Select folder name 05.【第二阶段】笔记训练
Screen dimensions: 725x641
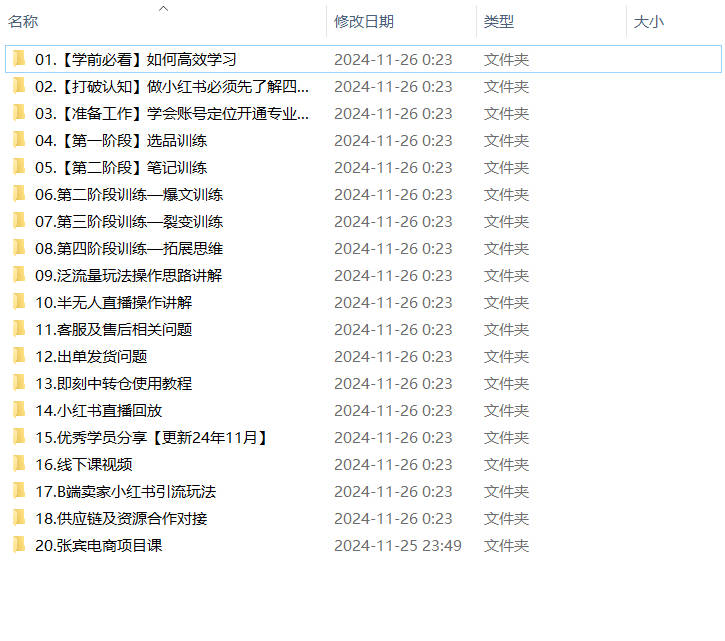121,167
